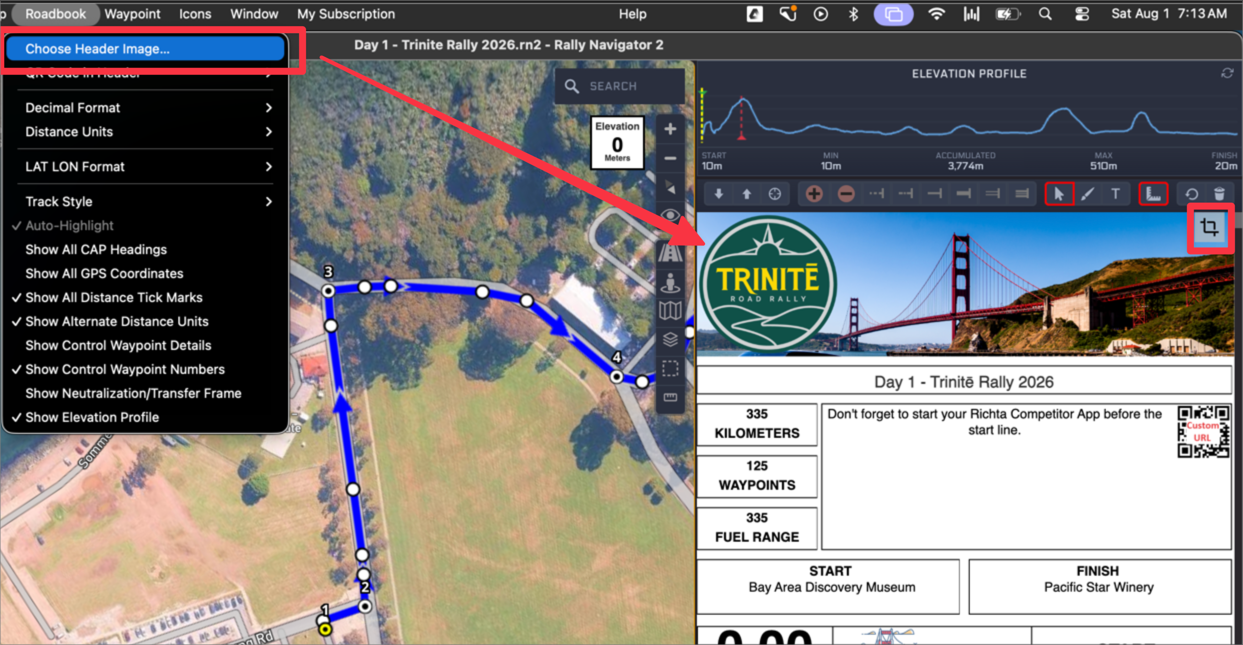
Task: Click the remove waypoint minus circle icon
Action: point(846,194)
